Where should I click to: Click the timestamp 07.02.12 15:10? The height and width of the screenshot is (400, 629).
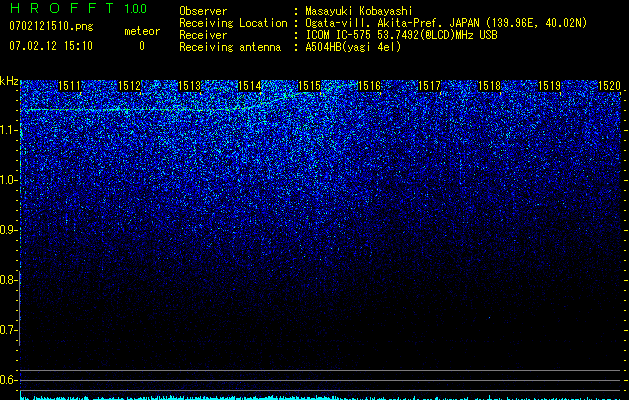(51, 46)
